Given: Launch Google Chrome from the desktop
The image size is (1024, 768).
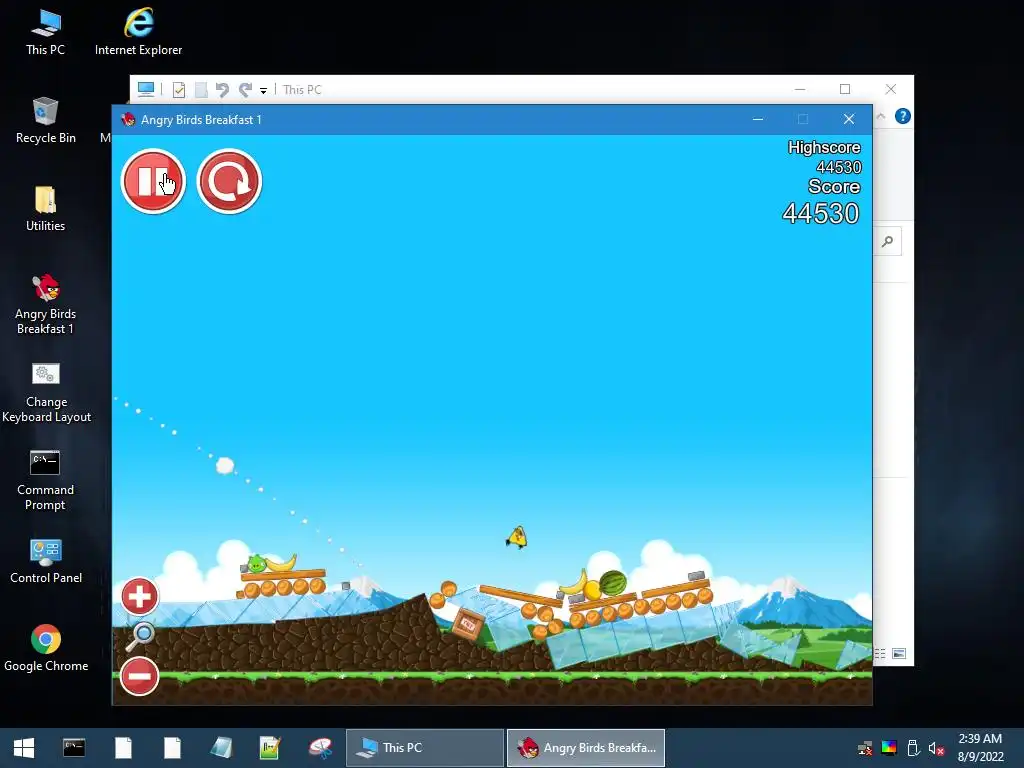Looking at the screenshot, I should [x=46, y=648].
